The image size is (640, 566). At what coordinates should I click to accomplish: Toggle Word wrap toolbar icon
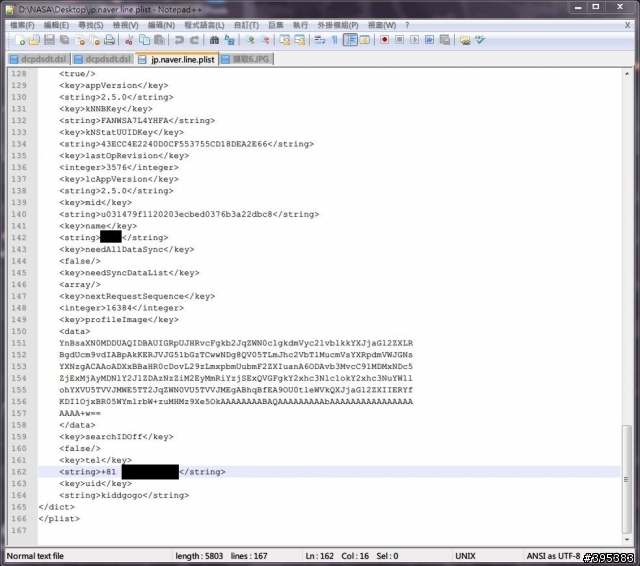320,40
